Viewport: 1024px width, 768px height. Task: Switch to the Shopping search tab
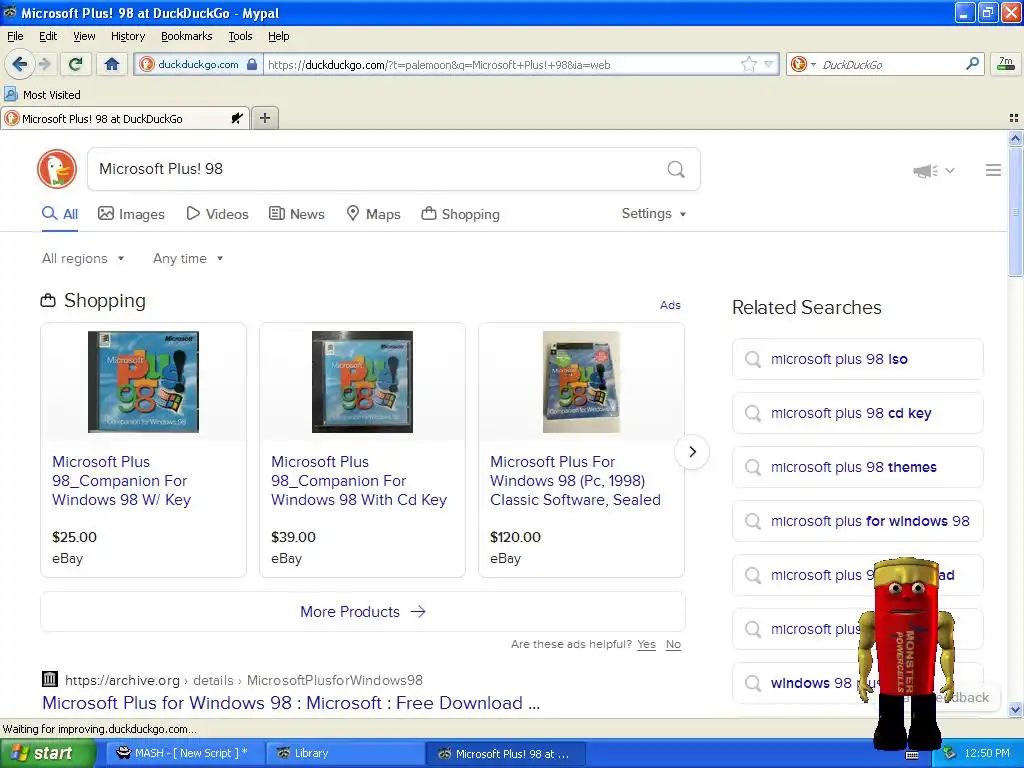tap(460, 214)
